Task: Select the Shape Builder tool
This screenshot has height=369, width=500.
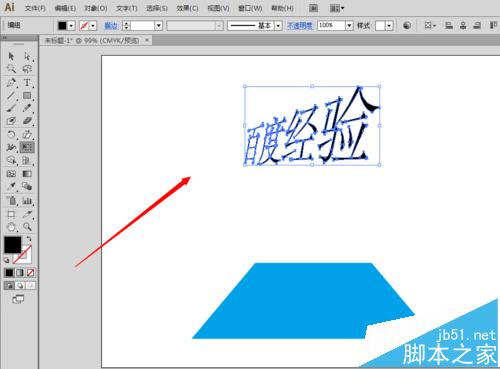Action: [11, 160]
